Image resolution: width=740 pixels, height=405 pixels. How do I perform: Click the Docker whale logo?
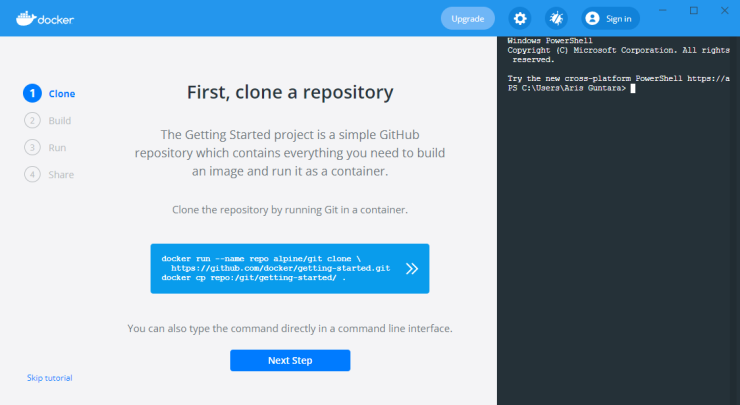click(x=45, y=19)
